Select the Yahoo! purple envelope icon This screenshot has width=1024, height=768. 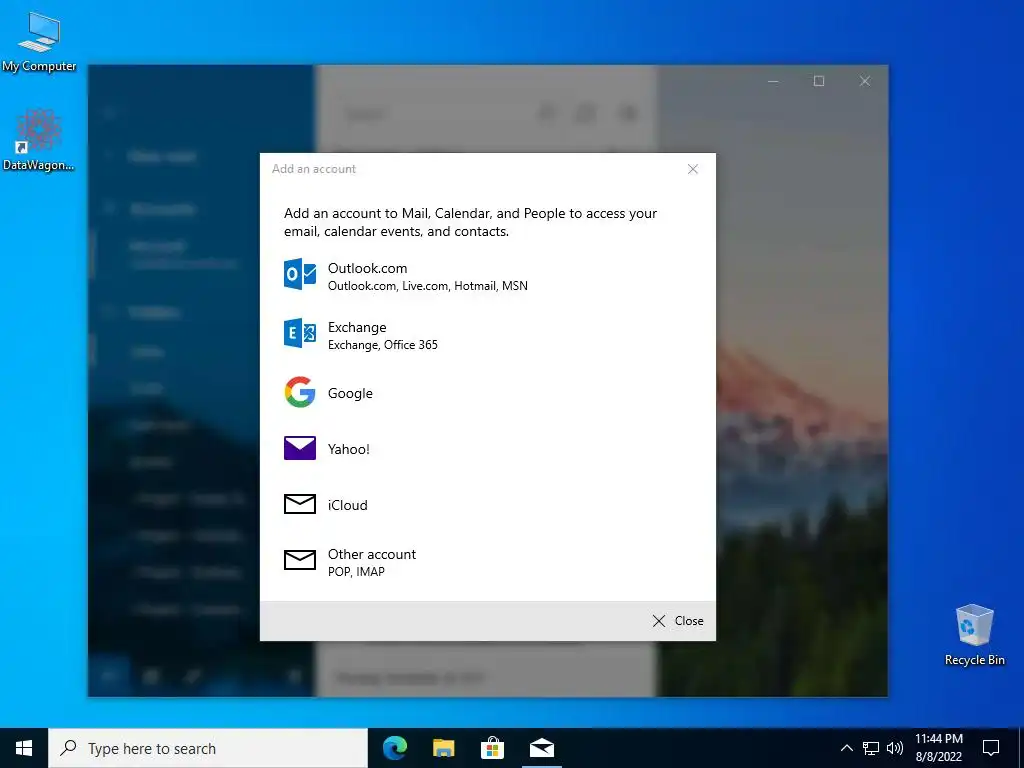[300, 448]
